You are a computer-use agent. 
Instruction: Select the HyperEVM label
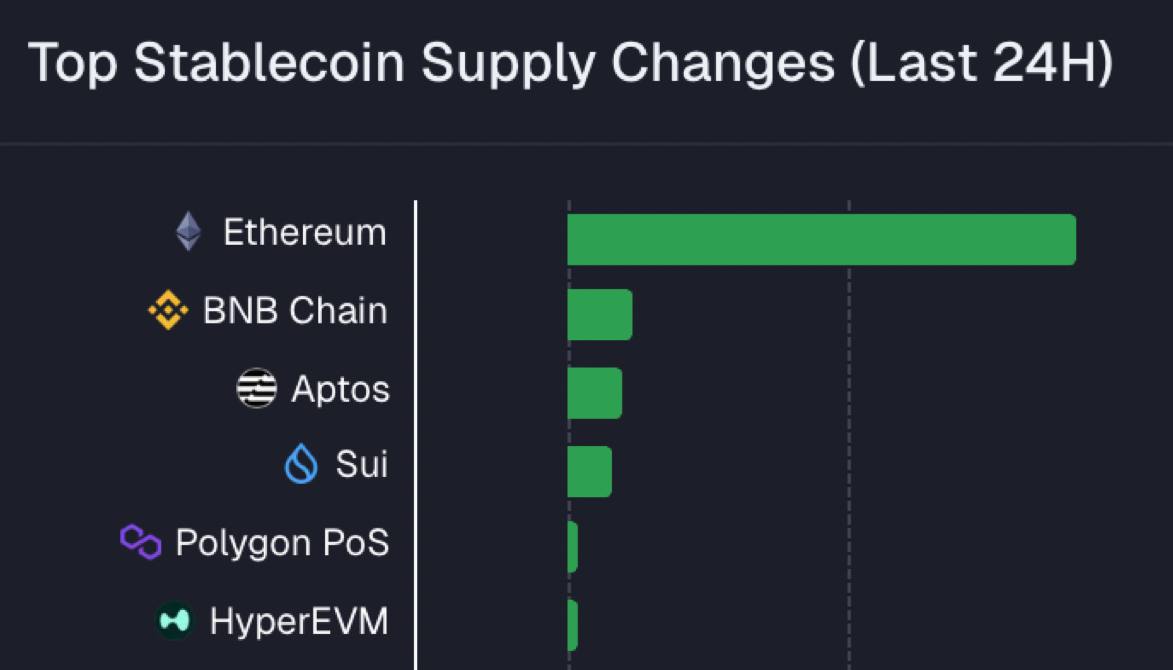pos(298,621)
